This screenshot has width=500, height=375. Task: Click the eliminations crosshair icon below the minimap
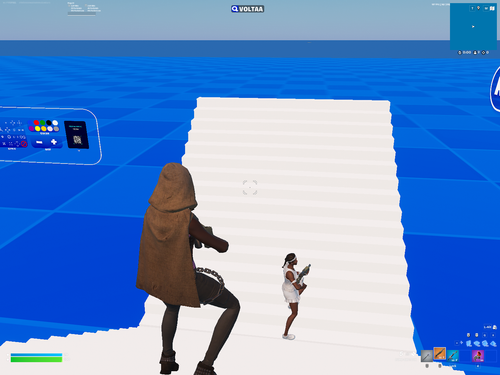pos(483,53)
